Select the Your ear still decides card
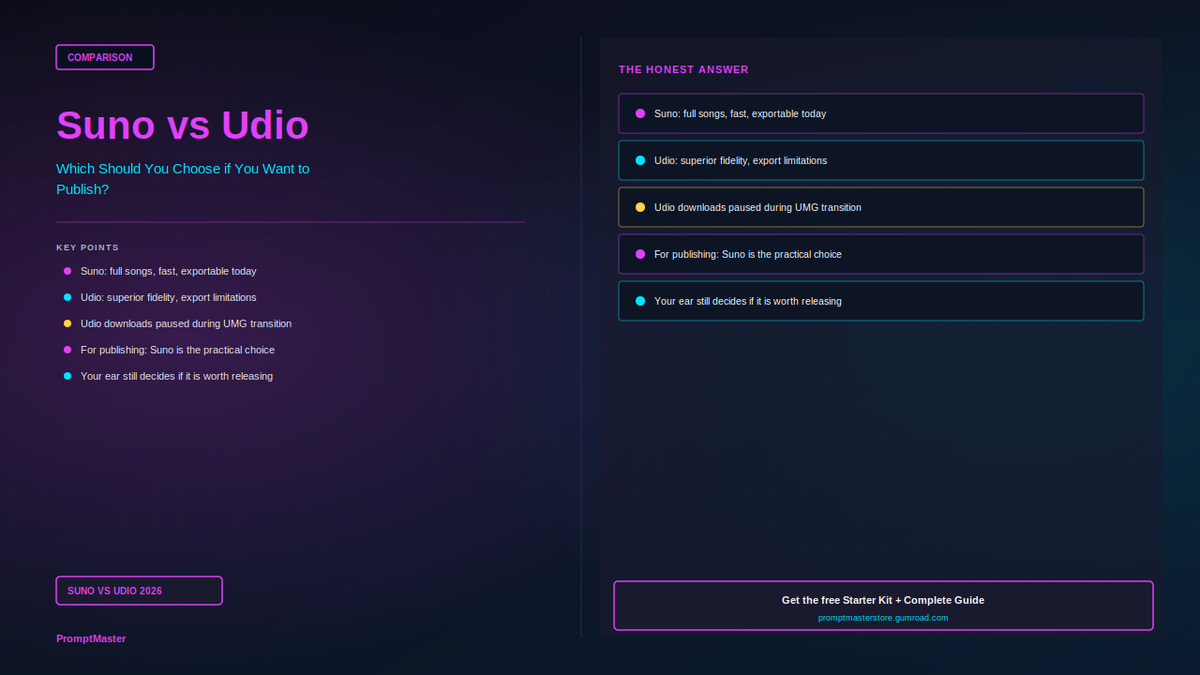The width and height of the screenshot is (1200, 675). 881,301
